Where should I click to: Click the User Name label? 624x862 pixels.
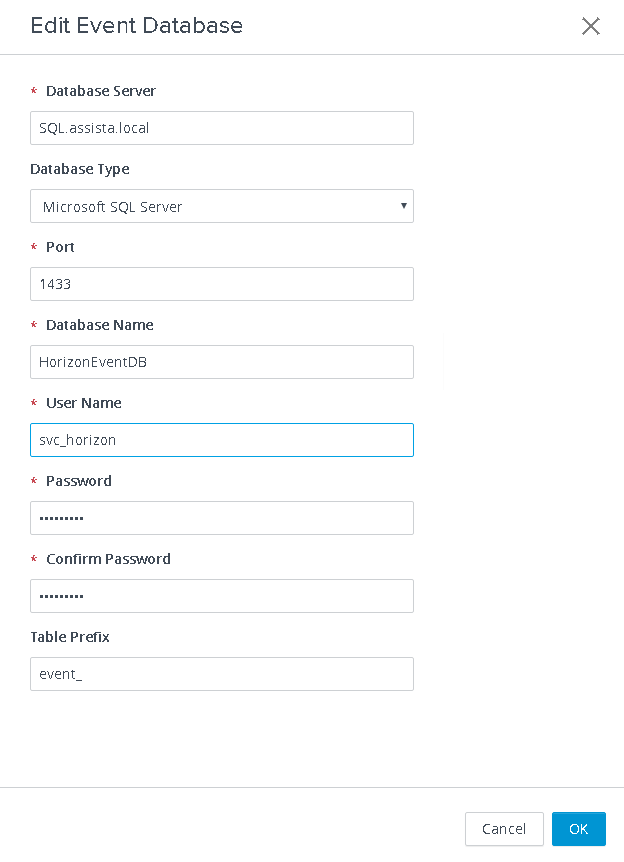(x=84, y=404)
